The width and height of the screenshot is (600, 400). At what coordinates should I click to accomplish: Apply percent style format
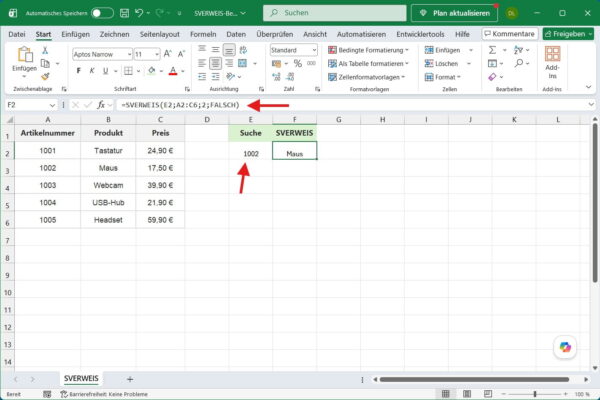(x=298, y=64)
